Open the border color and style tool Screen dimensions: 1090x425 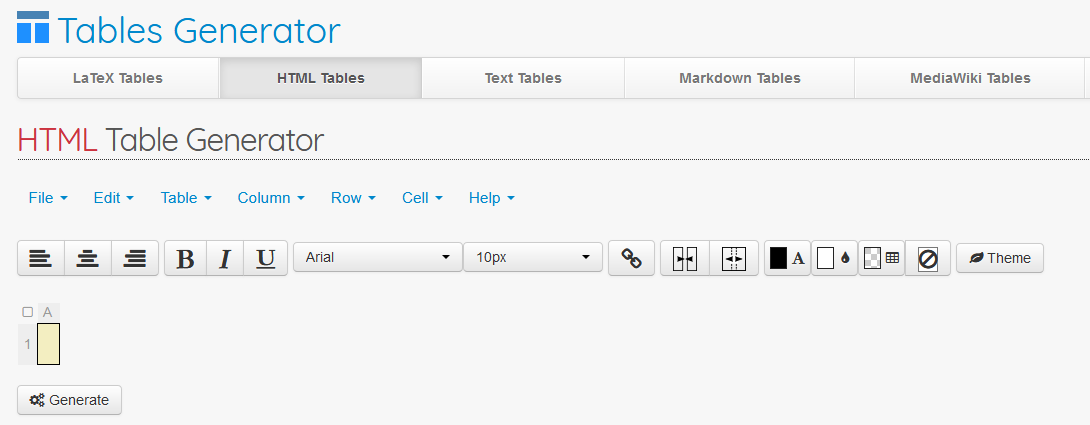point(882,258)
